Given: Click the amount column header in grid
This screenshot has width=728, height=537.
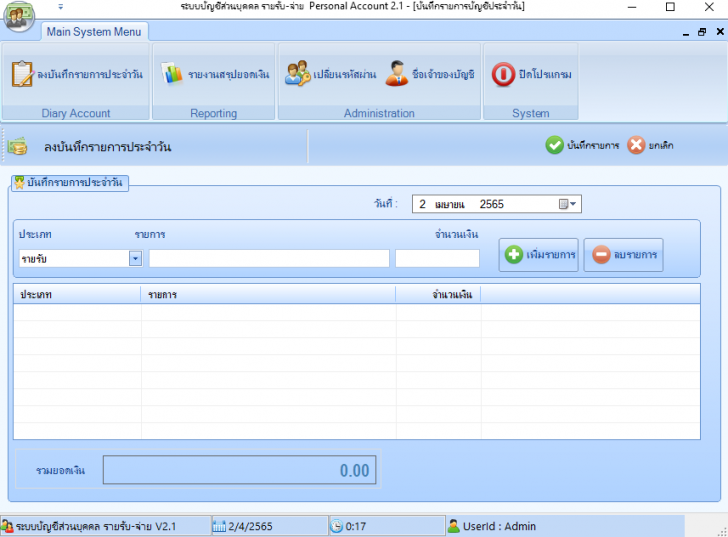Looking at the screenshot, I should point(438,295).
